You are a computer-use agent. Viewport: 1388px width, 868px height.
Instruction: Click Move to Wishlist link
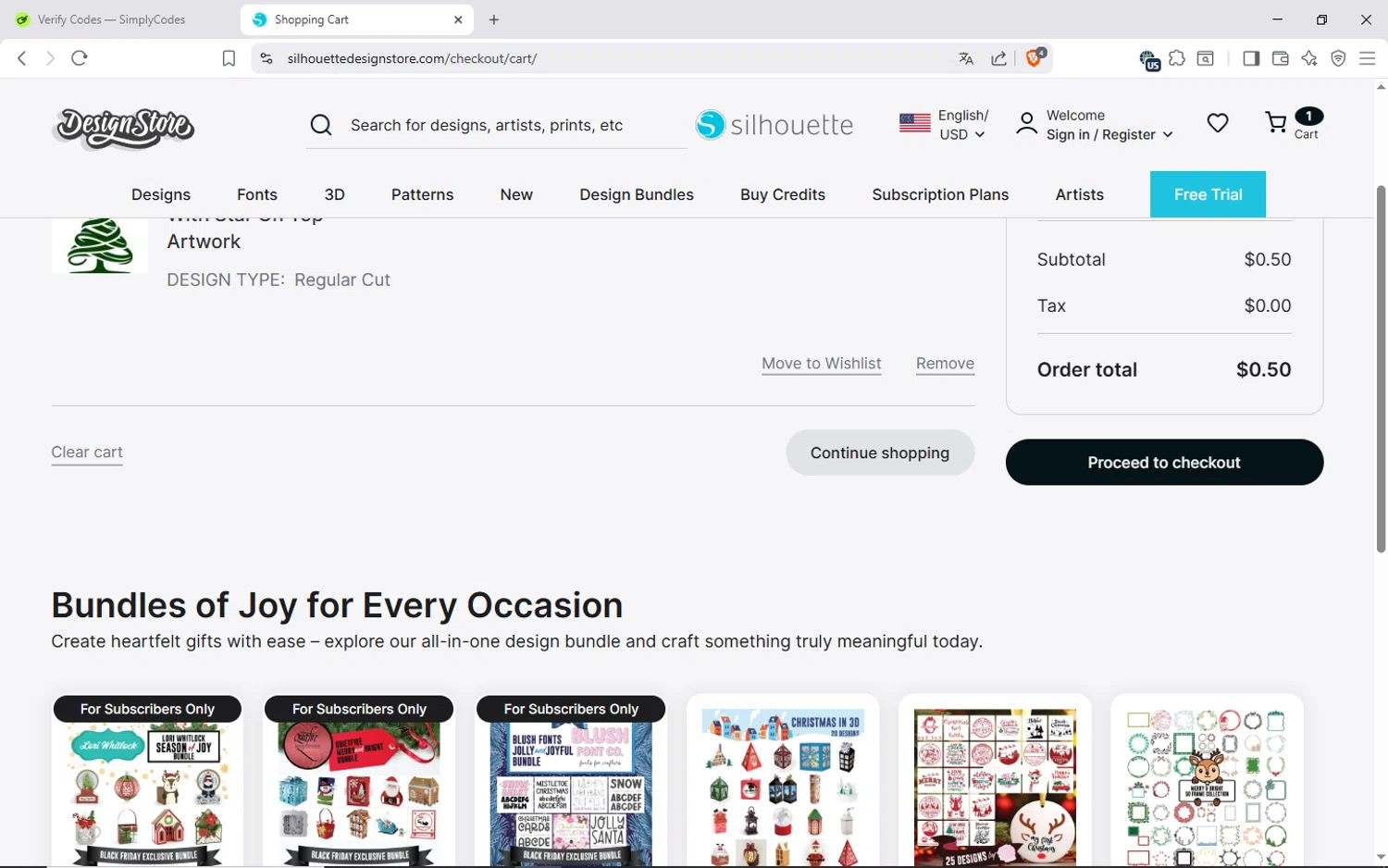point(822,364)
